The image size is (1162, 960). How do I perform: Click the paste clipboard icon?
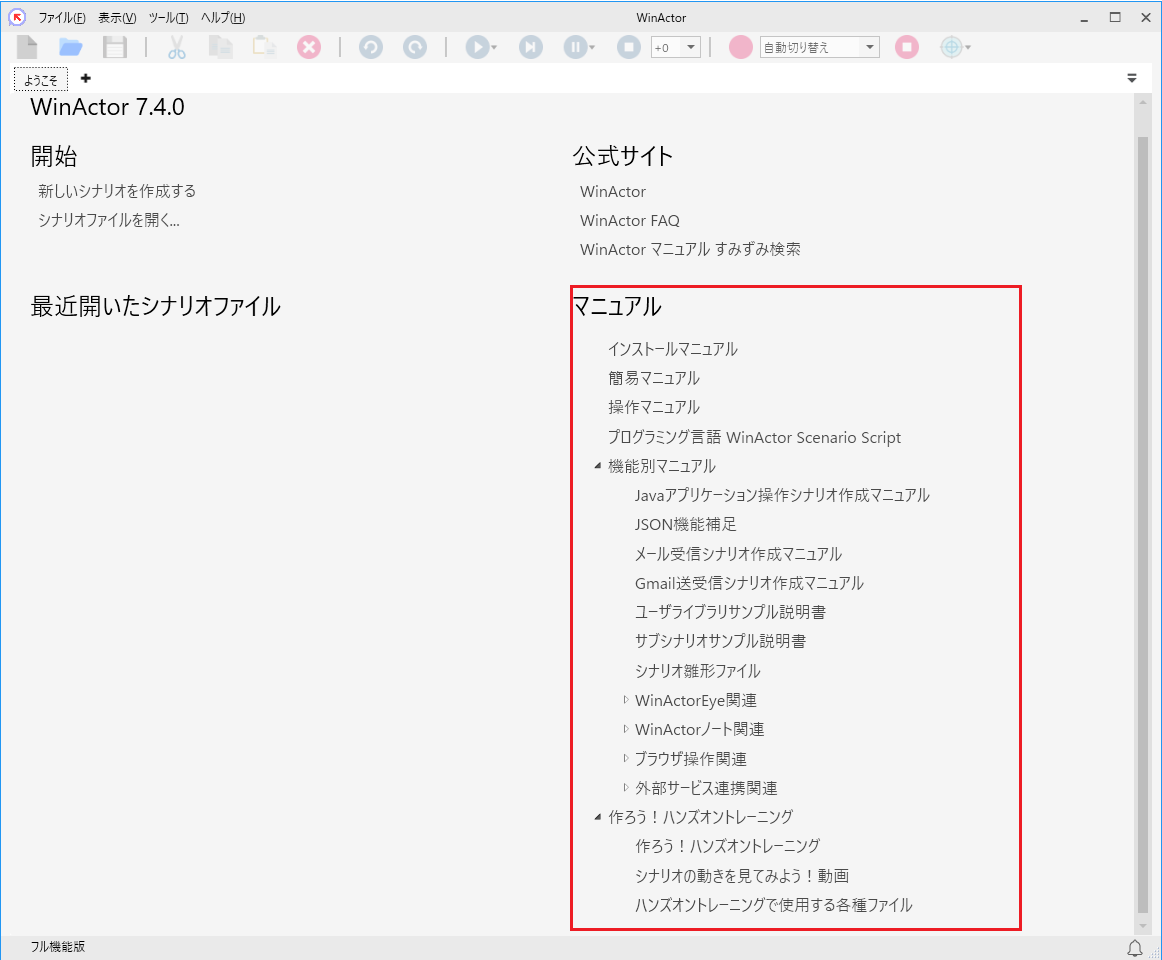(264, 47)
